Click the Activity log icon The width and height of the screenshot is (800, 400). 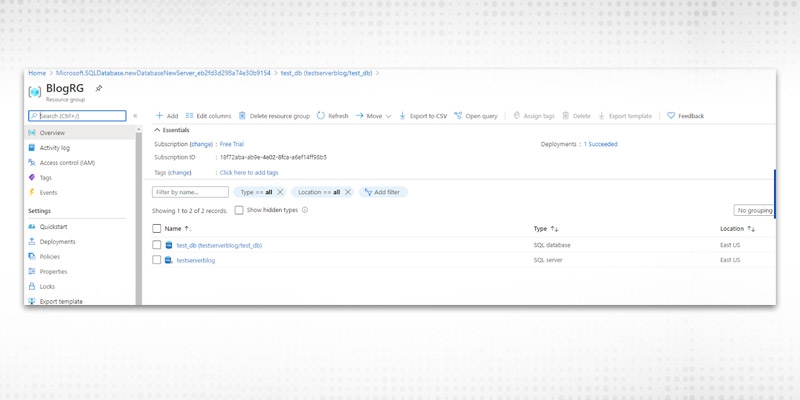(32, 148)
